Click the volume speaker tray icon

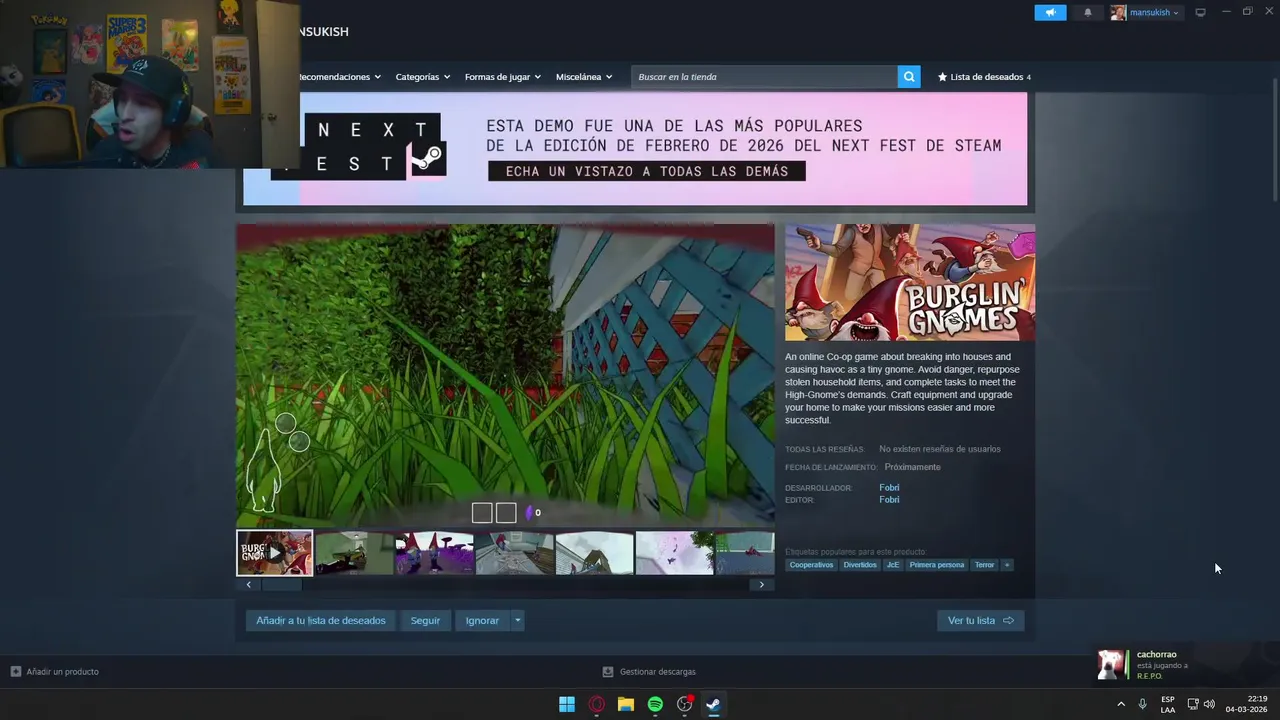coord(1209,704)
